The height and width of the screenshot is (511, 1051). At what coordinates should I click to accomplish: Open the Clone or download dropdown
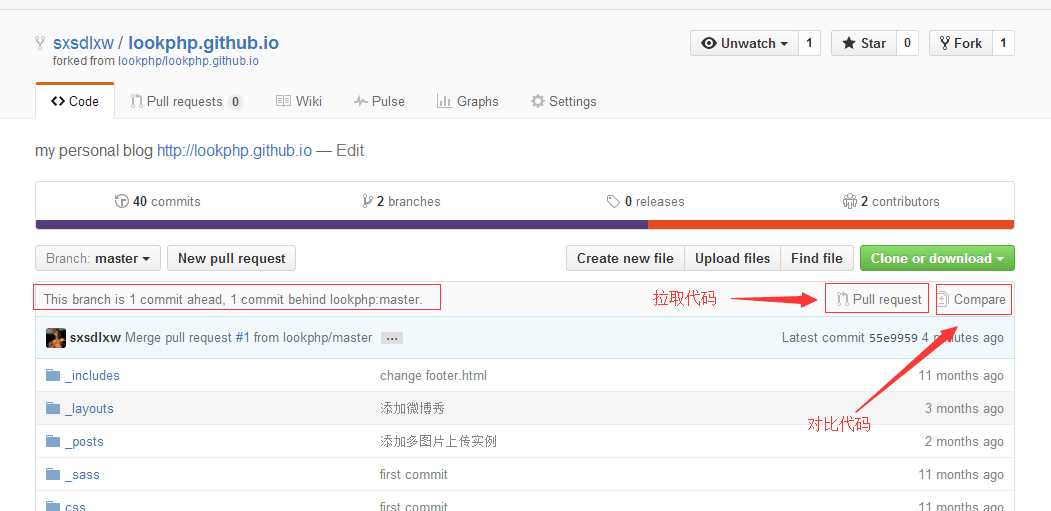[937, 258]
